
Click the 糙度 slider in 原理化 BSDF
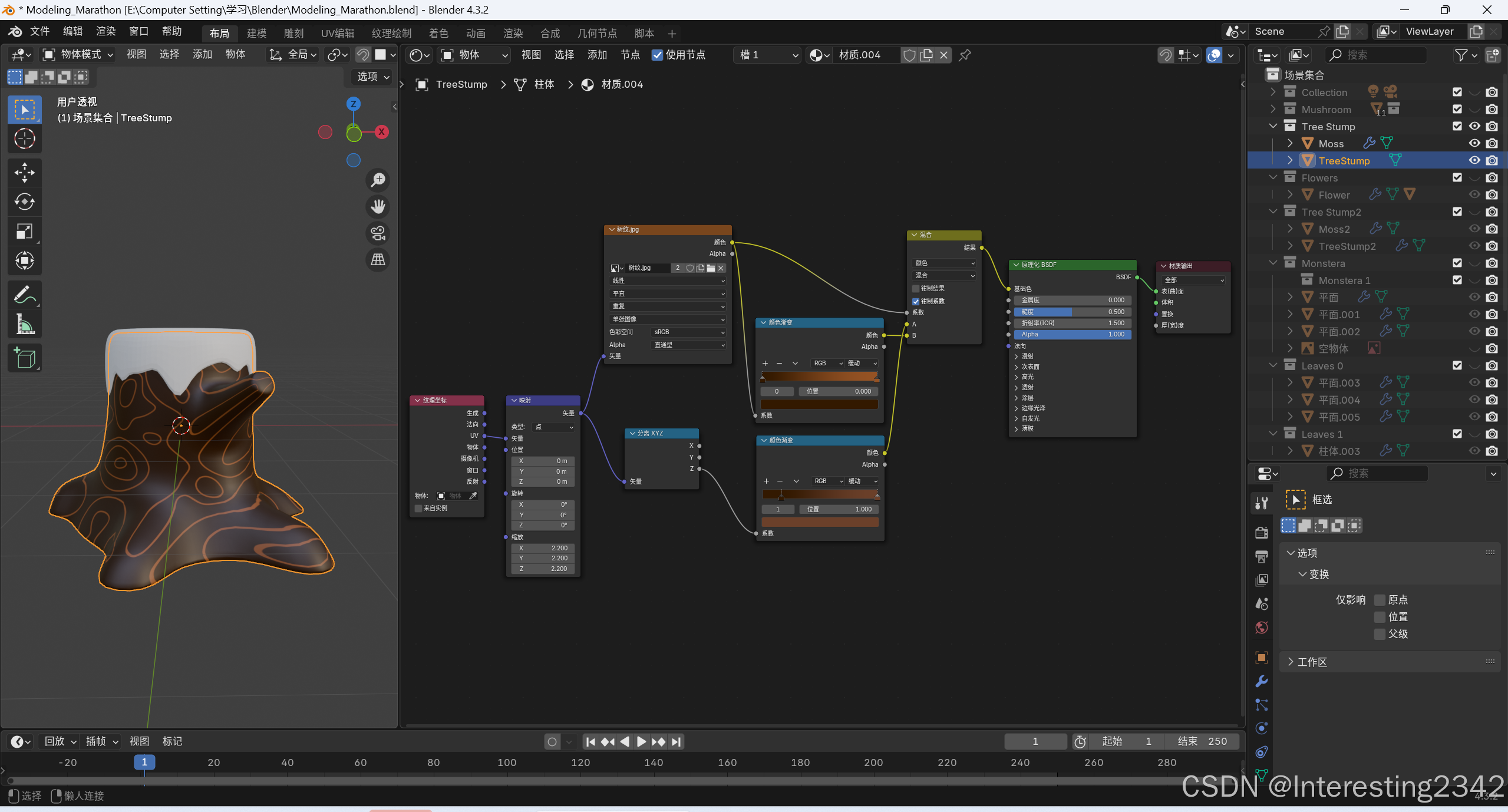[1072, 312]
